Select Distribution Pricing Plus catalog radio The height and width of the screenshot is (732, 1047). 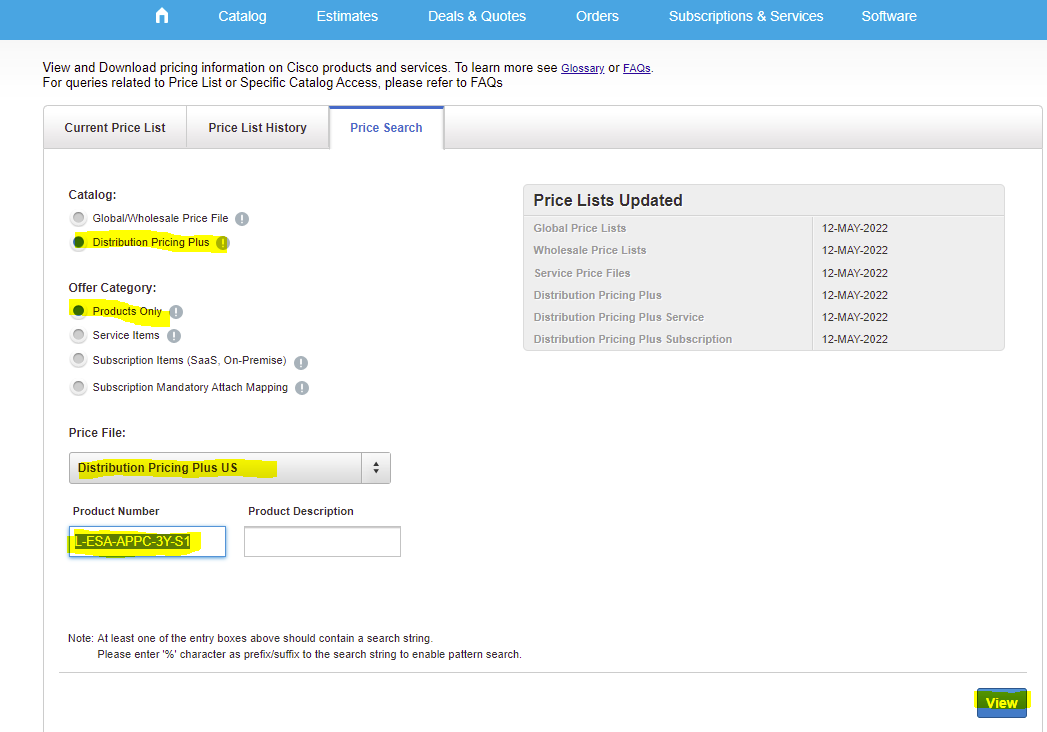(x=79, y=242)
